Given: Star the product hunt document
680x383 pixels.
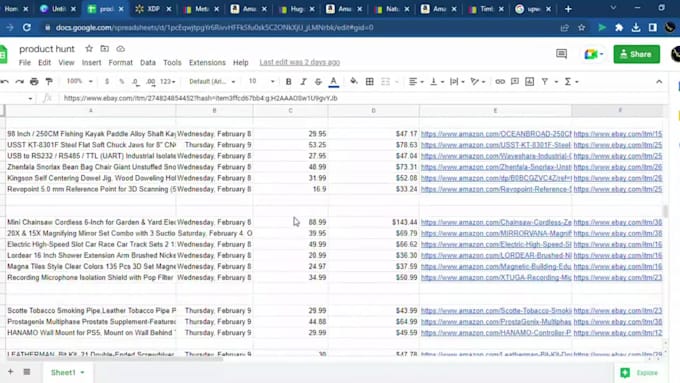Looking at the screenshot, I should [x=89, y=49].
